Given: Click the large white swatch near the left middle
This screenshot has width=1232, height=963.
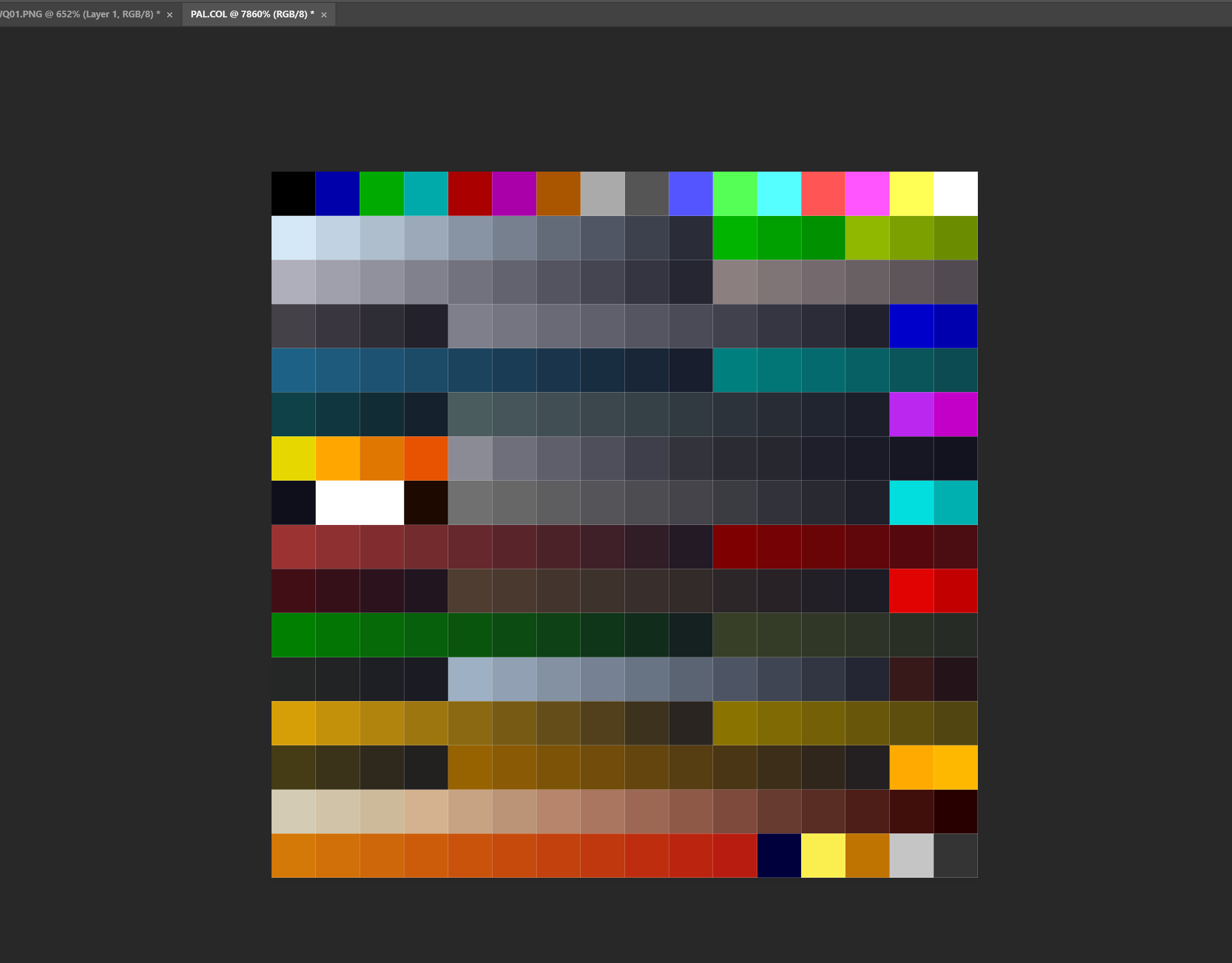Looking at the screenshot, I should (x=359, y=503).
